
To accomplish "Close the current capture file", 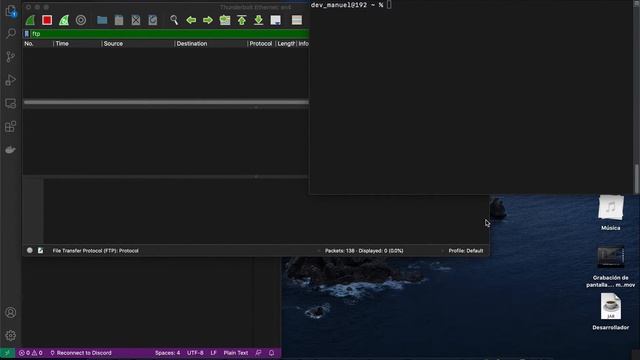I will click(x=136, y=20).
